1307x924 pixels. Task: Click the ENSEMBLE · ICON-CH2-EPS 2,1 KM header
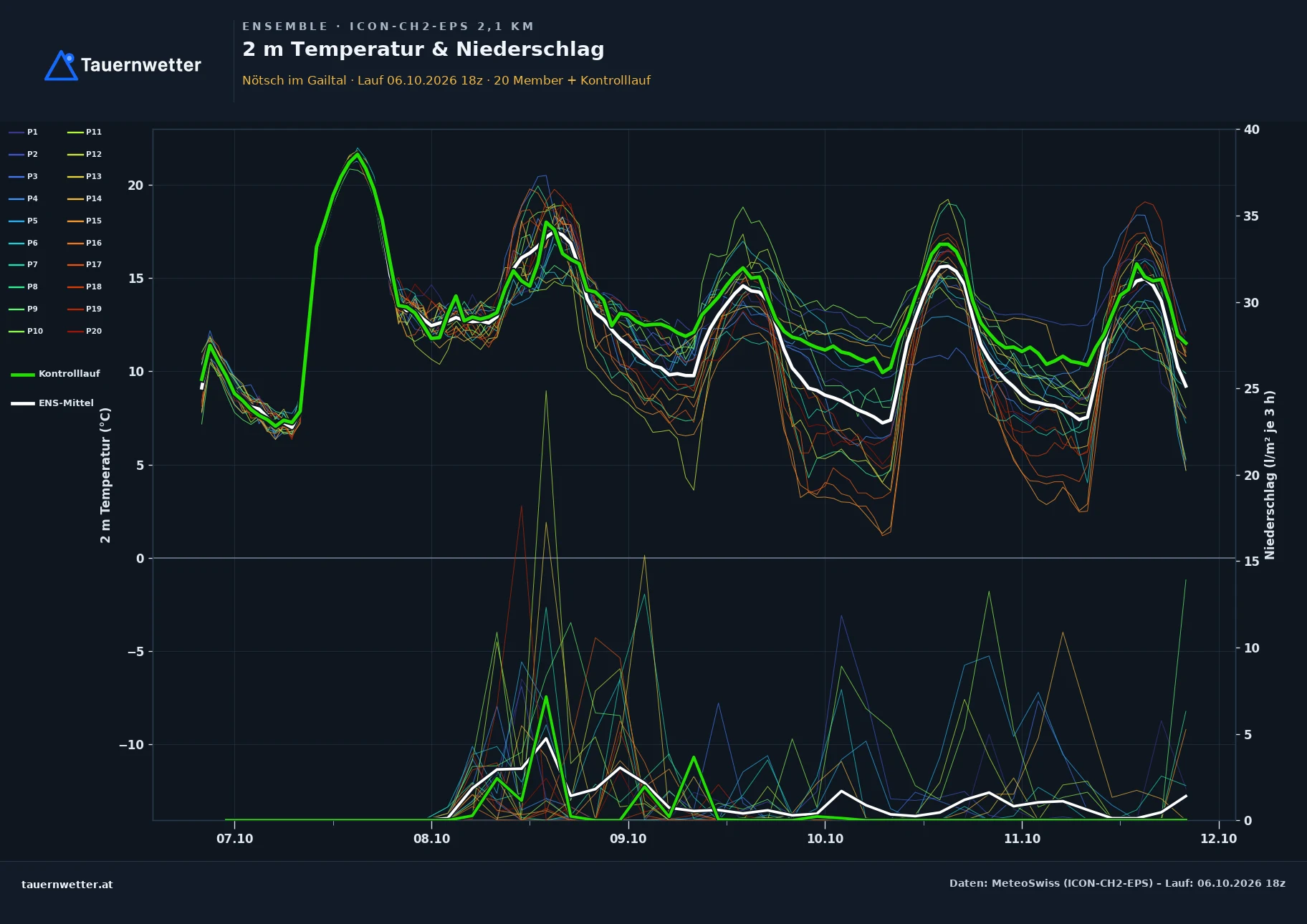(388, 27)
